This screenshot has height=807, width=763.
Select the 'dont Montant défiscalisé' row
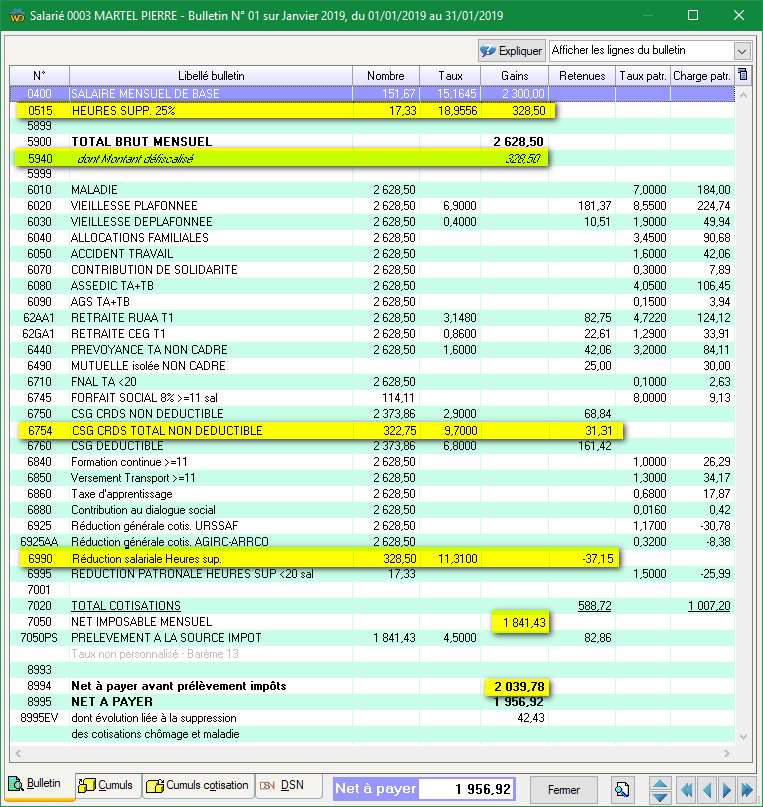[x=372, y=159]
